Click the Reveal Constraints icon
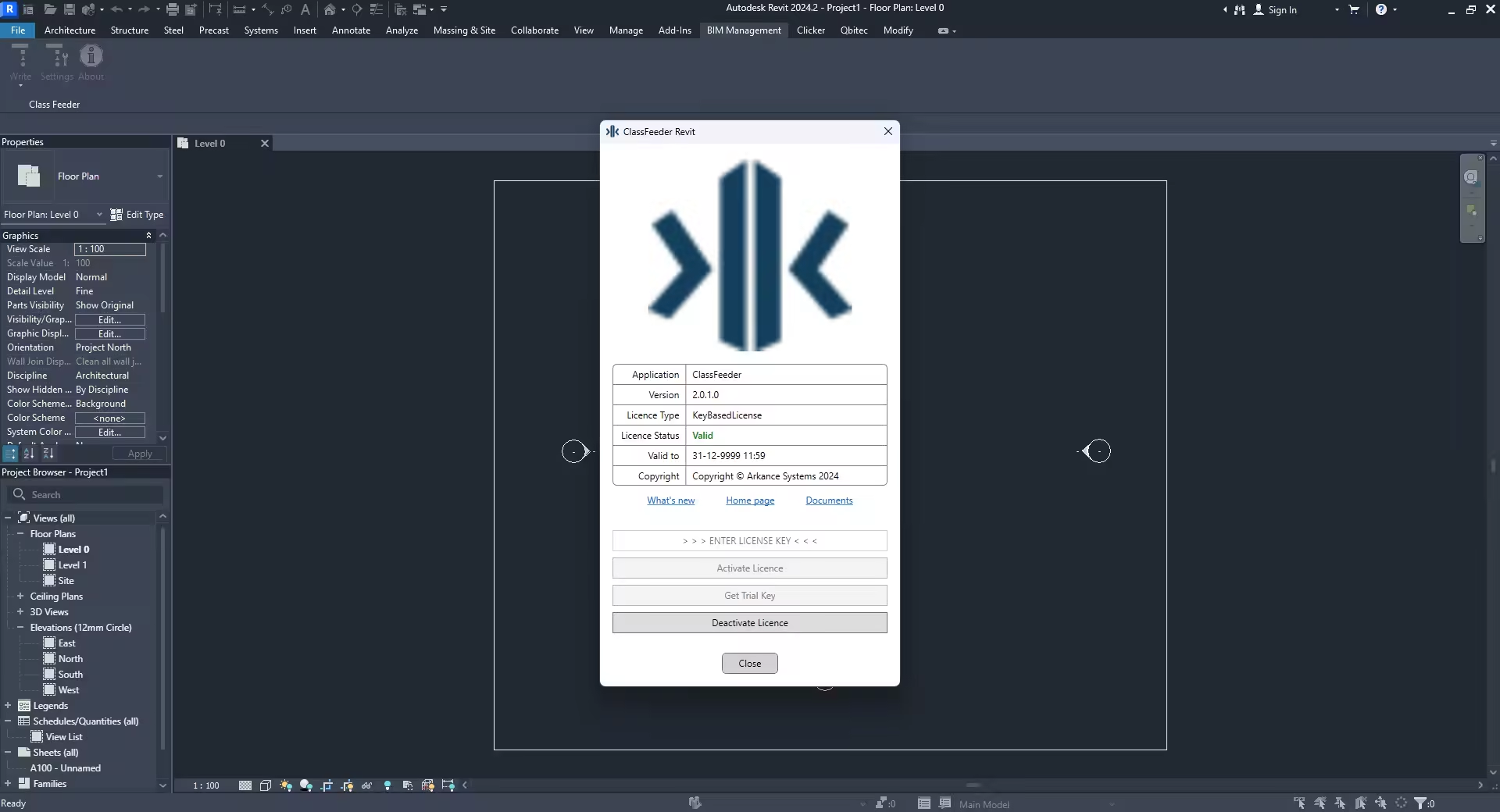 click(448, 785)
